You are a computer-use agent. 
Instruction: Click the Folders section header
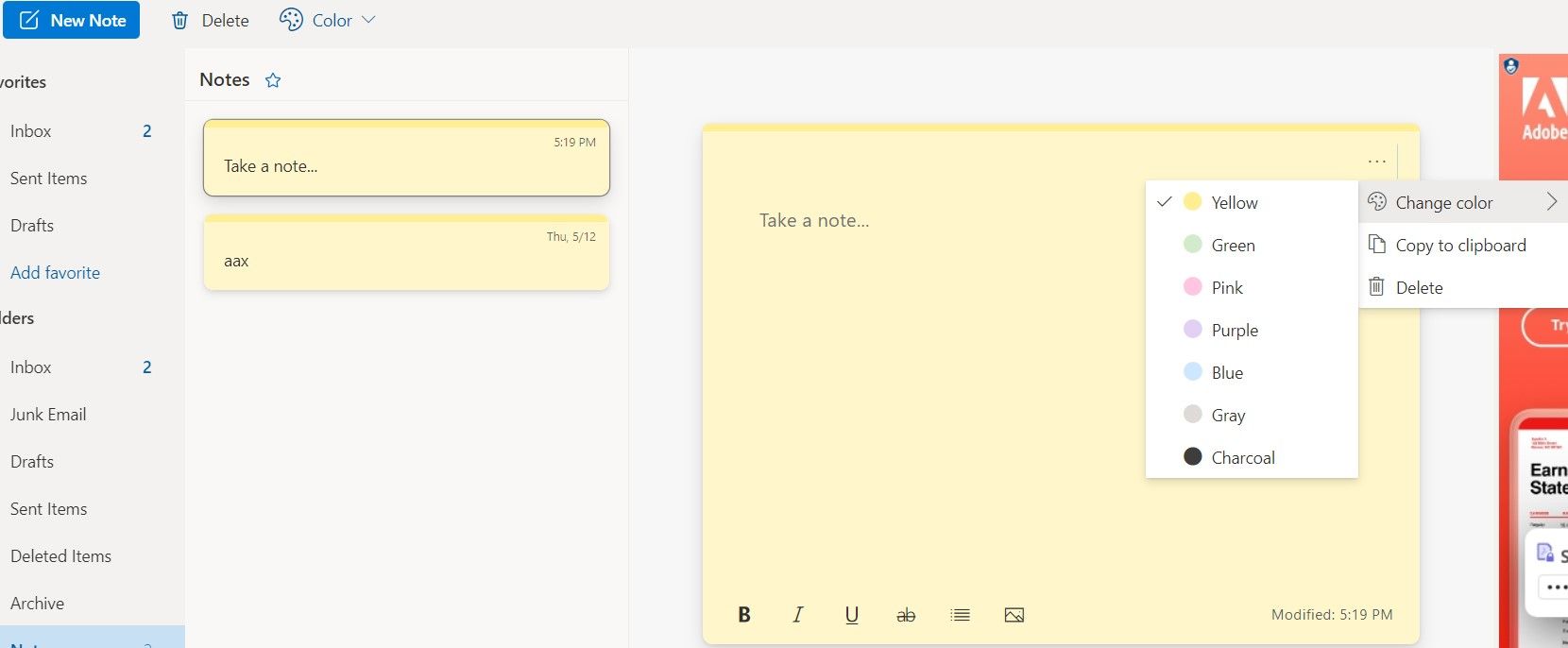coord(17,318)
